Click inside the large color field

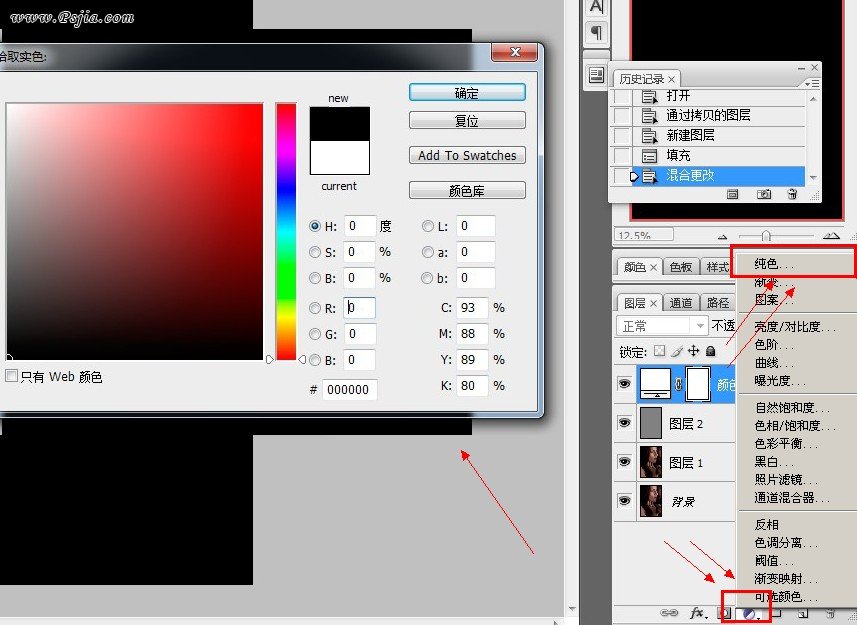point(135,230)
